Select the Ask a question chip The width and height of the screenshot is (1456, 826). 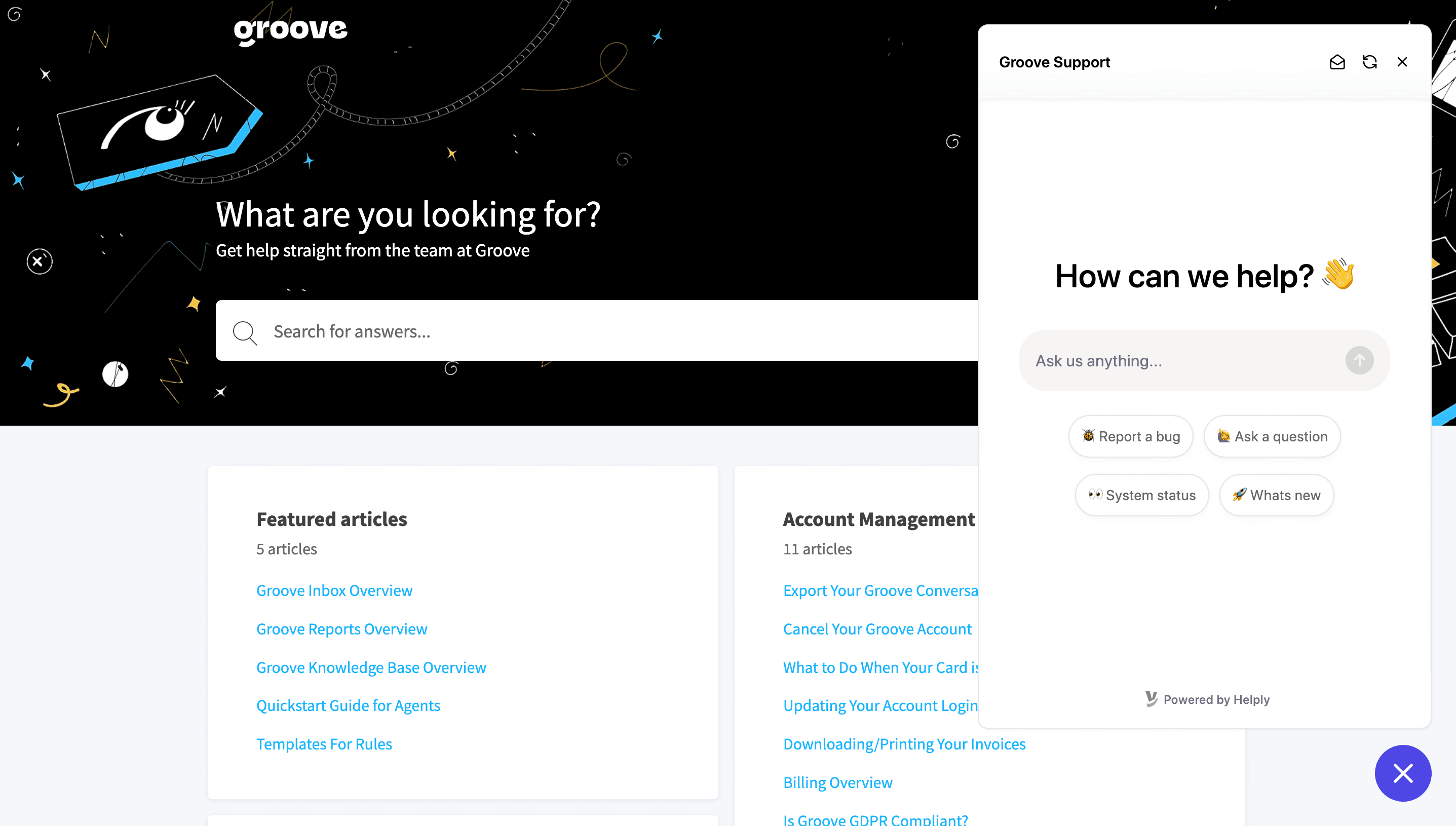pyautogui.click(x=1271, y=436)
